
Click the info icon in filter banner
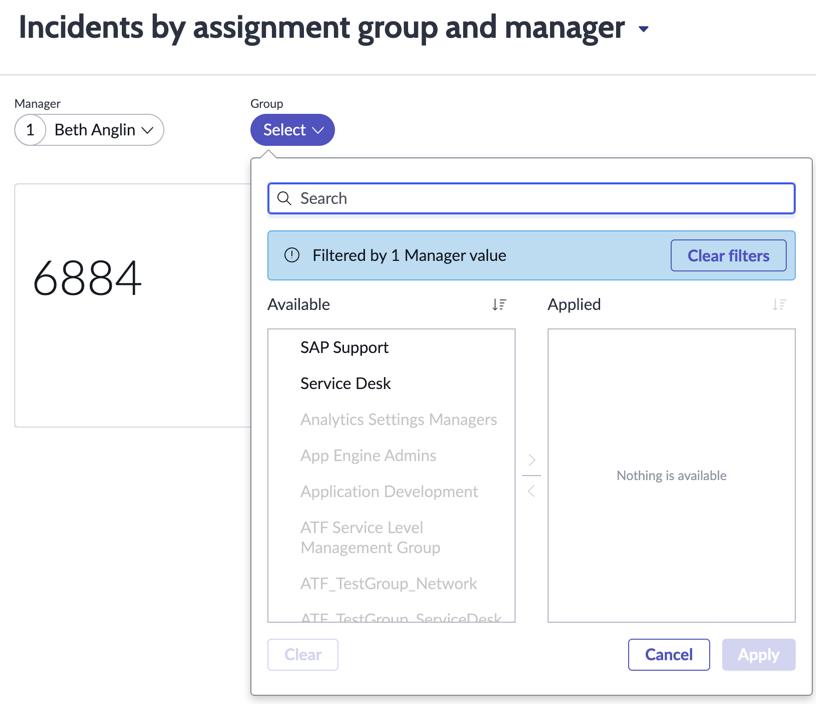[292, 255]
